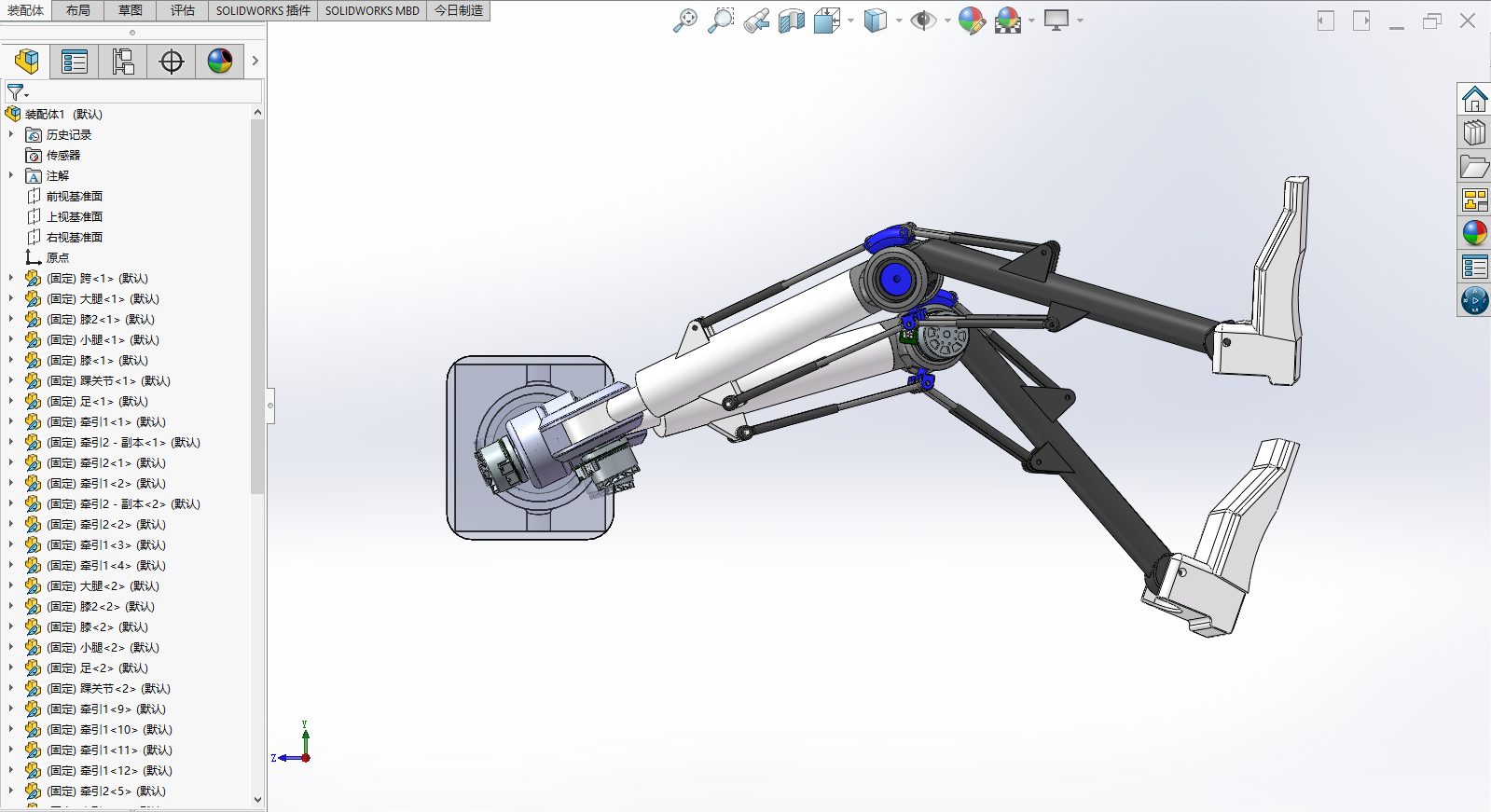Switch to the 装配体 ribbon tab
The height and width of the screenshot is (812, 1491).
point(25,10)
